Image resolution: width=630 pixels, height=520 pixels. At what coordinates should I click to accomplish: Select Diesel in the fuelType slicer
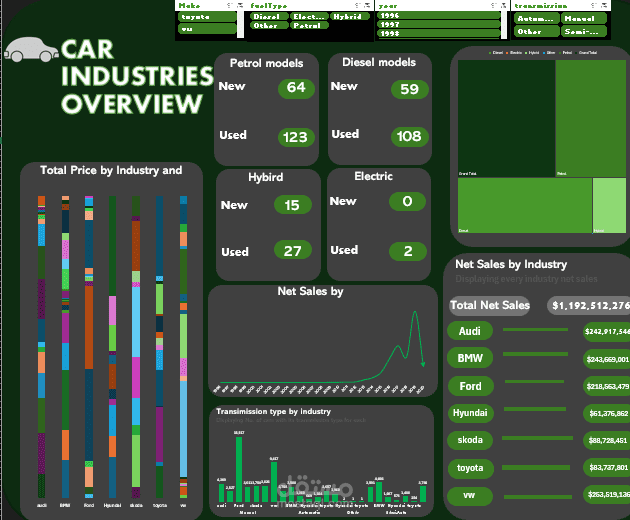[269, 16]
